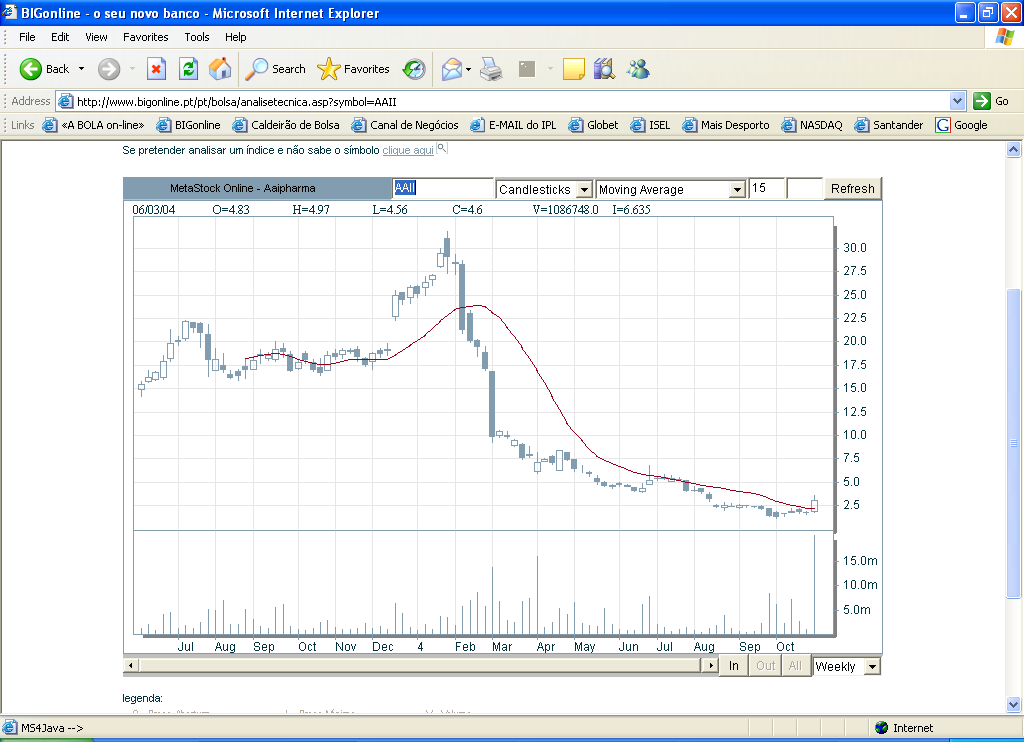The height and width of the screenshot is (742, 1024).
Task: Click the Stop page loading icon
Action: pyautogui.click(x=156, y=68)
